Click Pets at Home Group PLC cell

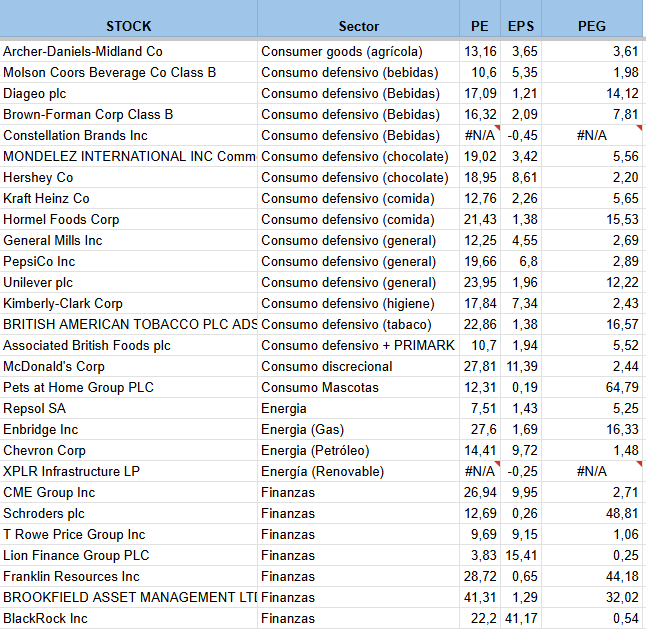[129, 388]
